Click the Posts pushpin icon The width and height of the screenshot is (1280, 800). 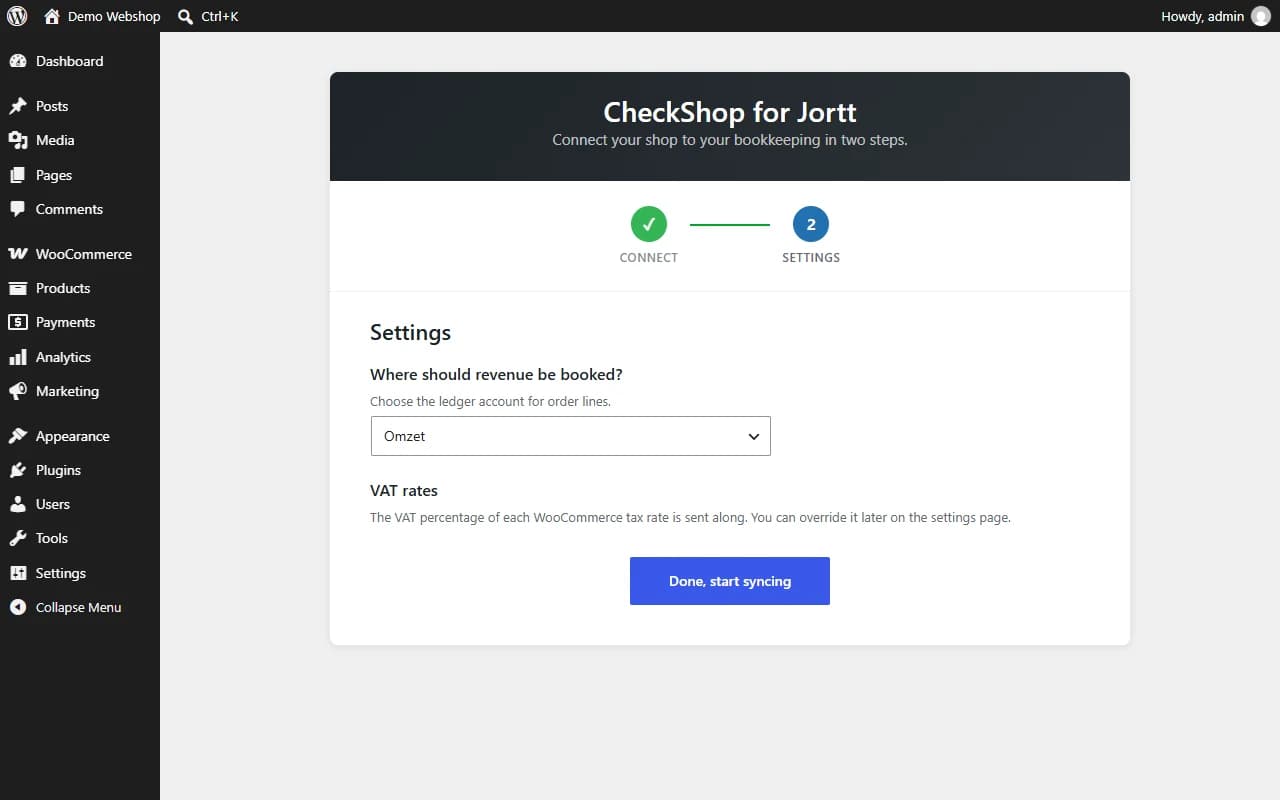click(x=18, y=106)
